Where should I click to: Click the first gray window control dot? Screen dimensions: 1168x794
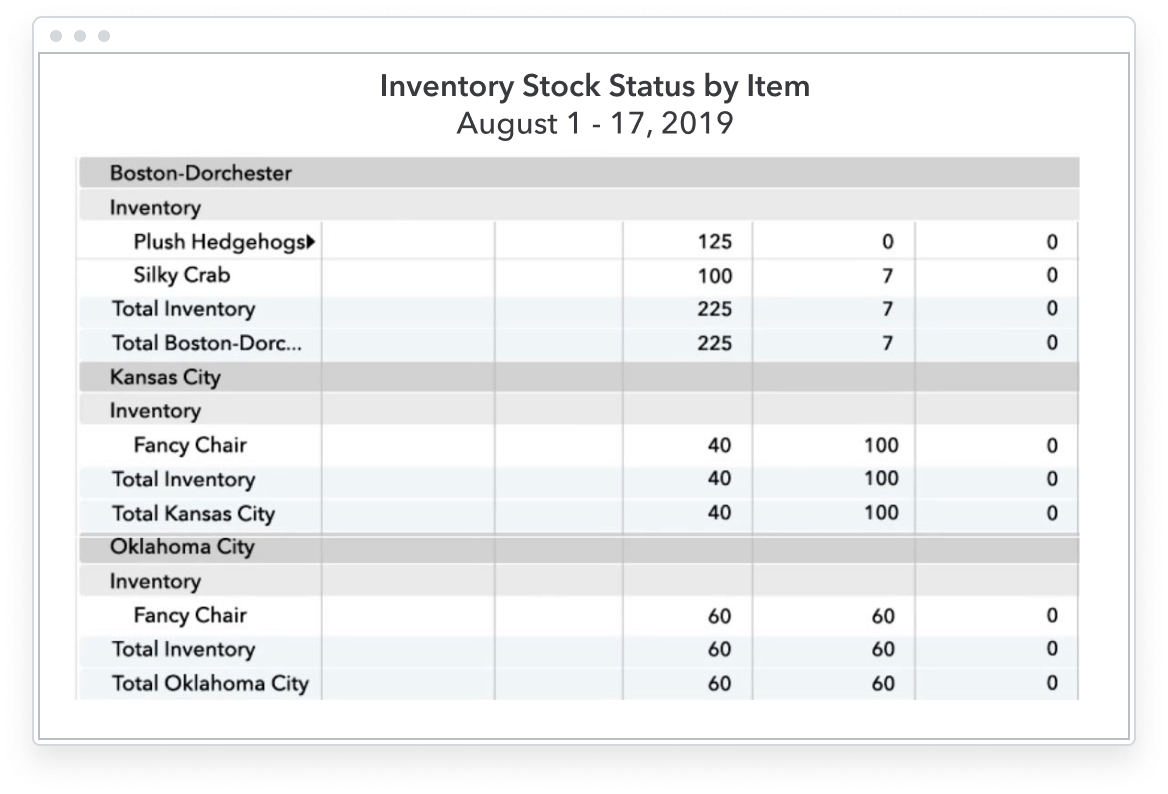coord(56,37)
